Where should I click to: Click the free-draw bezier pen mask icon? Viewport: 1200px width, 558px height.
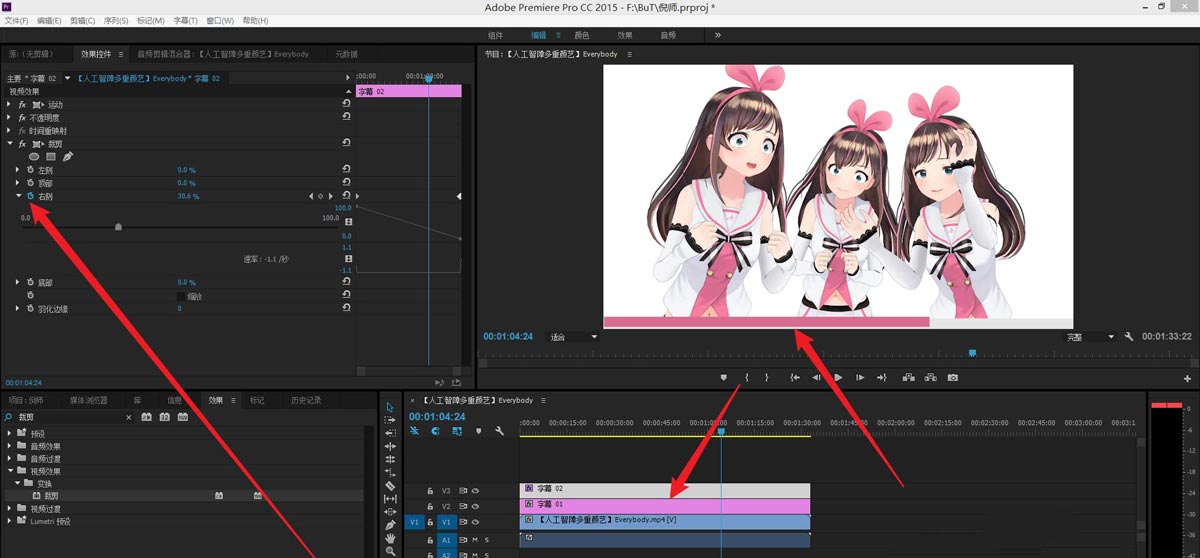point(68,157)
